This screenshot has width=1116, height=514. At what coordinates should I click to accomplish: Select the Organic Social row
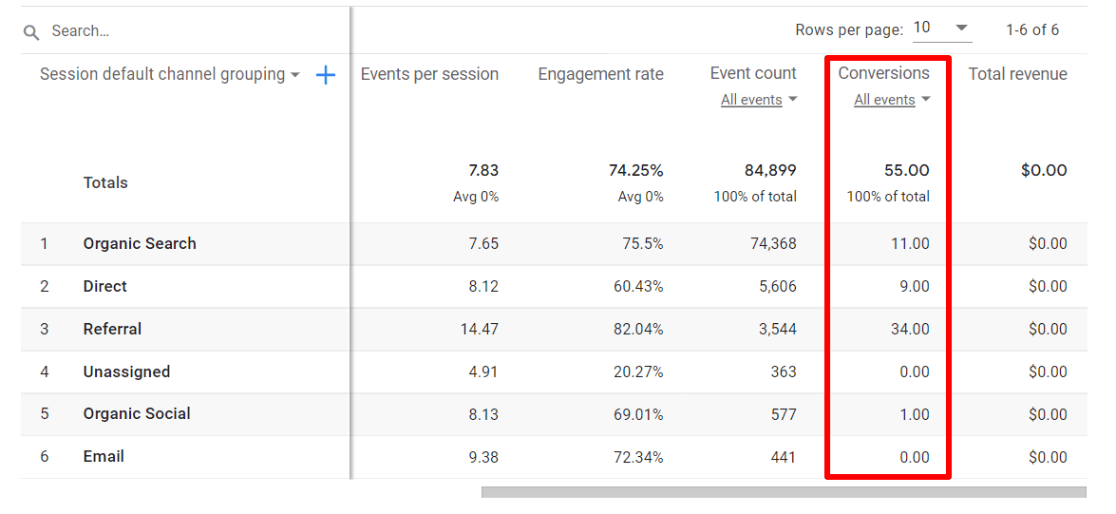(x=136, y=414)
